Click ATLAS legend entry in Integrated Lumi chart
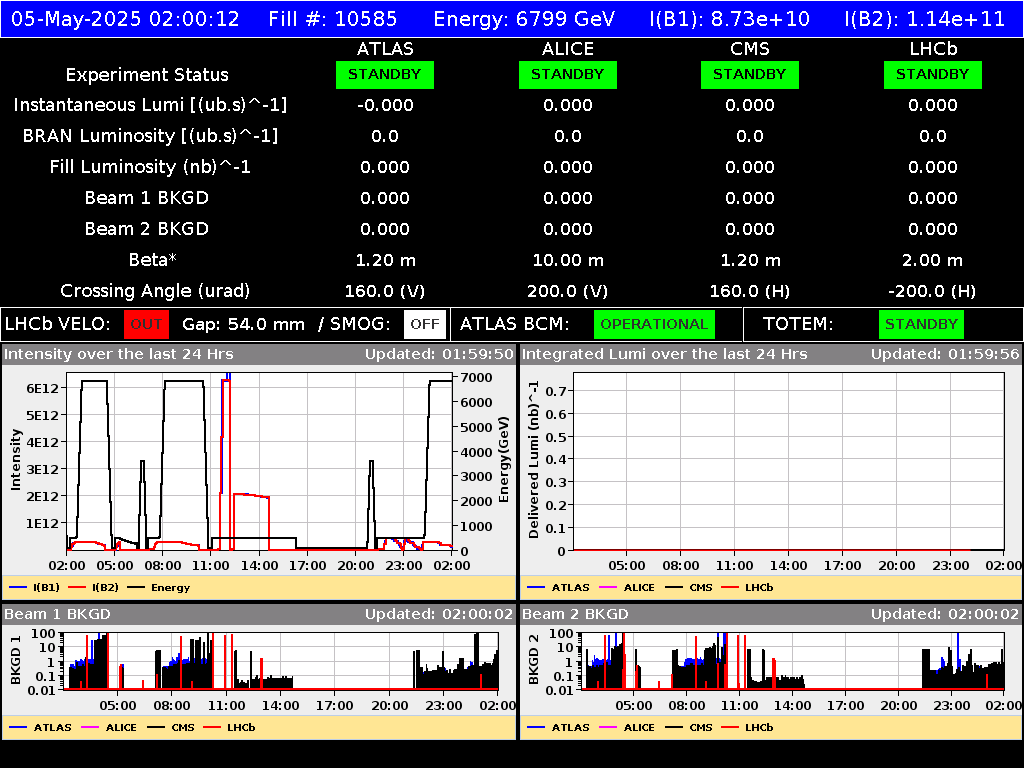This screenshot has width=1024, height=768. [x=558, y=587]
